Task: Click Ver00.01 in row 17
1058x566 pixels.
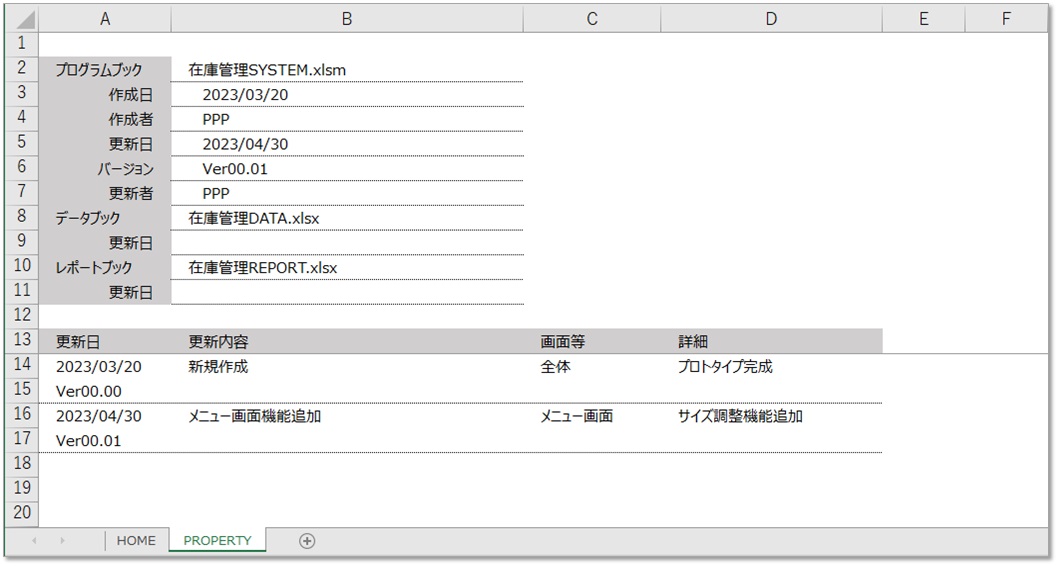Action: click(x=105, y=441)
